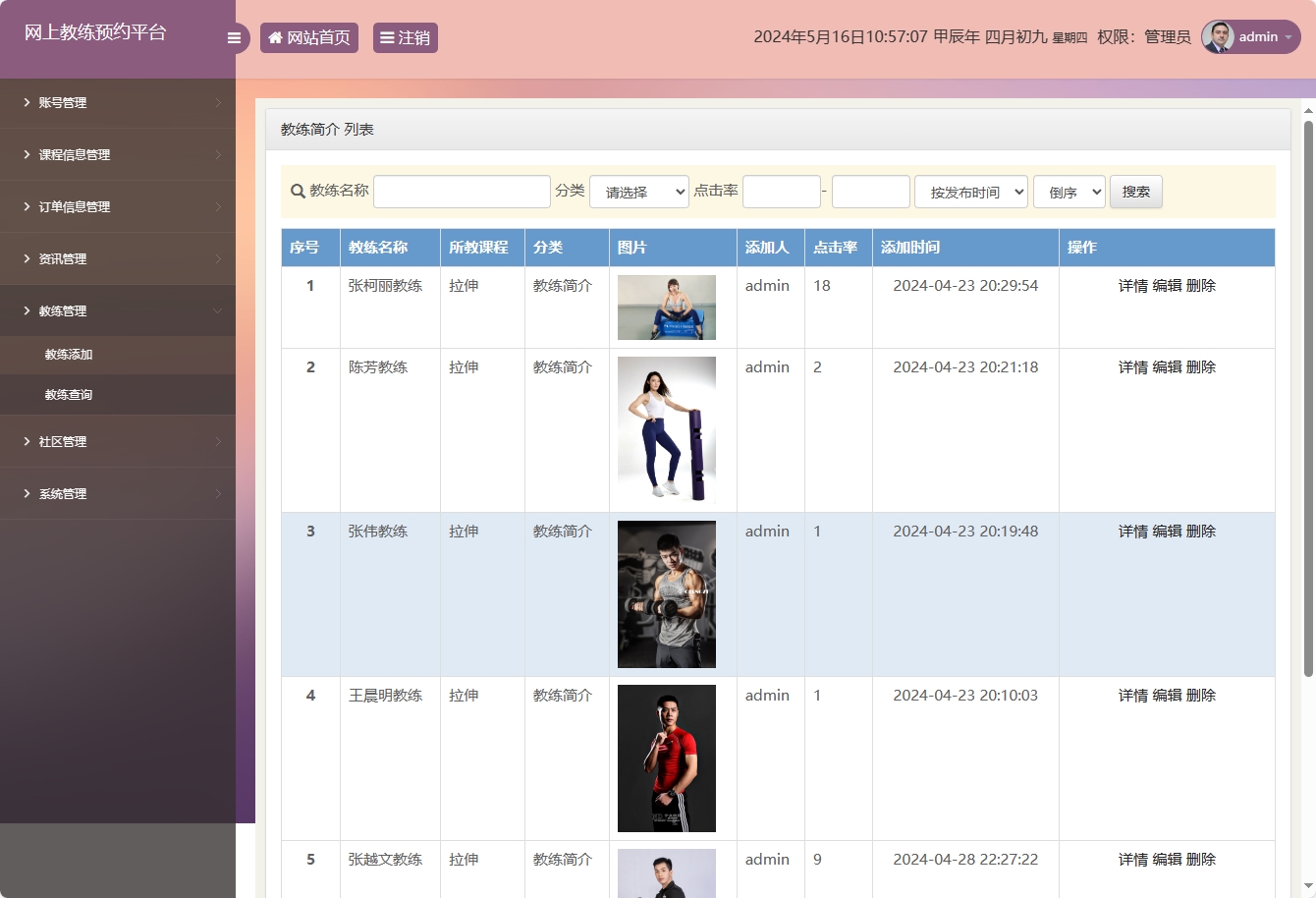The height and width of the screenshot is (898, 1316).
Task: Click the hamburger menu icon to collapse sidebar
Action: tap(234, 37)
